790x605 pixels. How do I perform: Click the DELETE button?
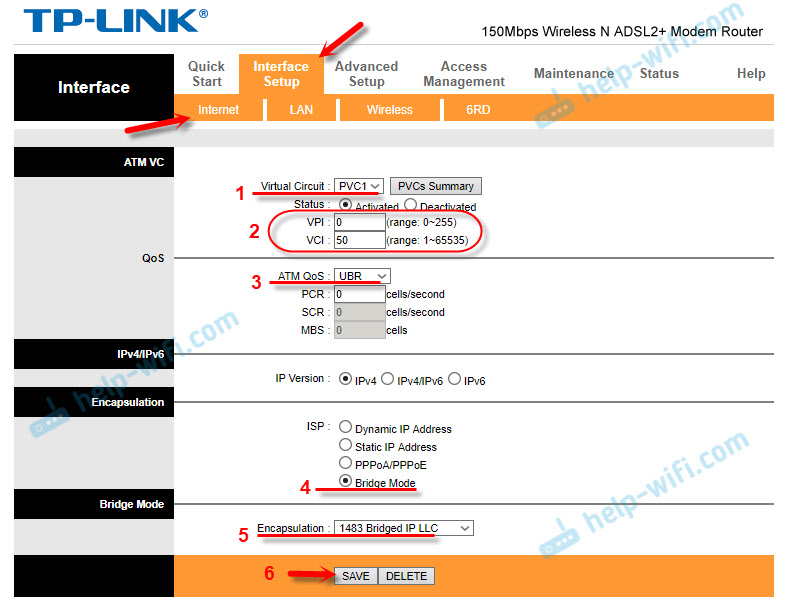(406, 576)
